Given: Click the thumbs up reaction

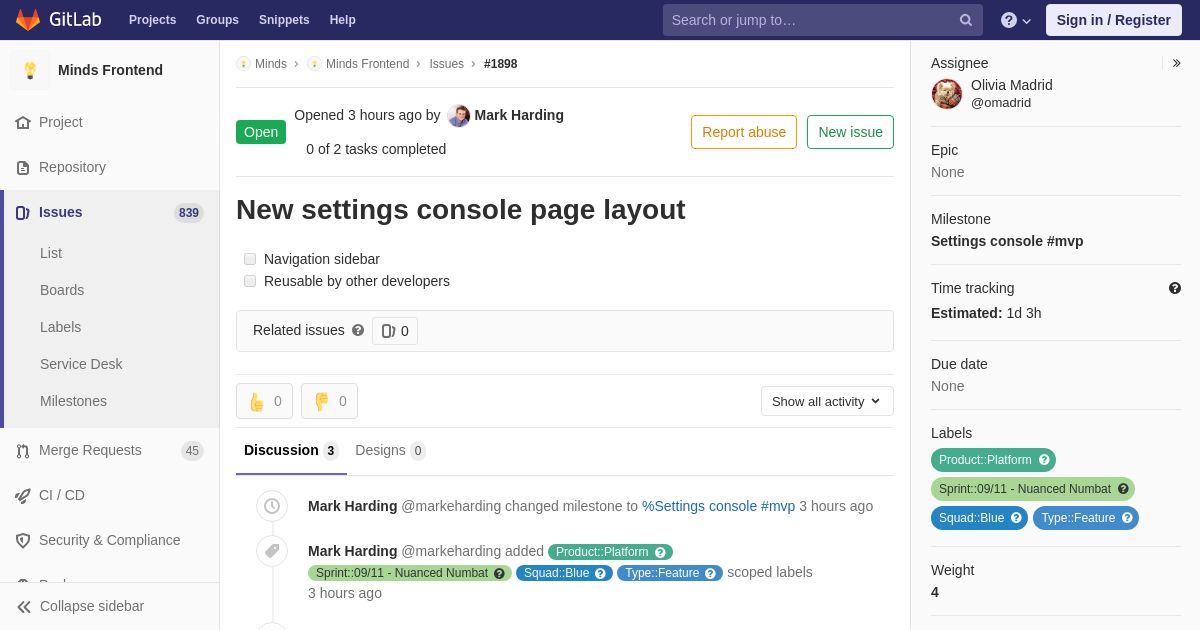Looking at the screenshot, I should (264, 401).
